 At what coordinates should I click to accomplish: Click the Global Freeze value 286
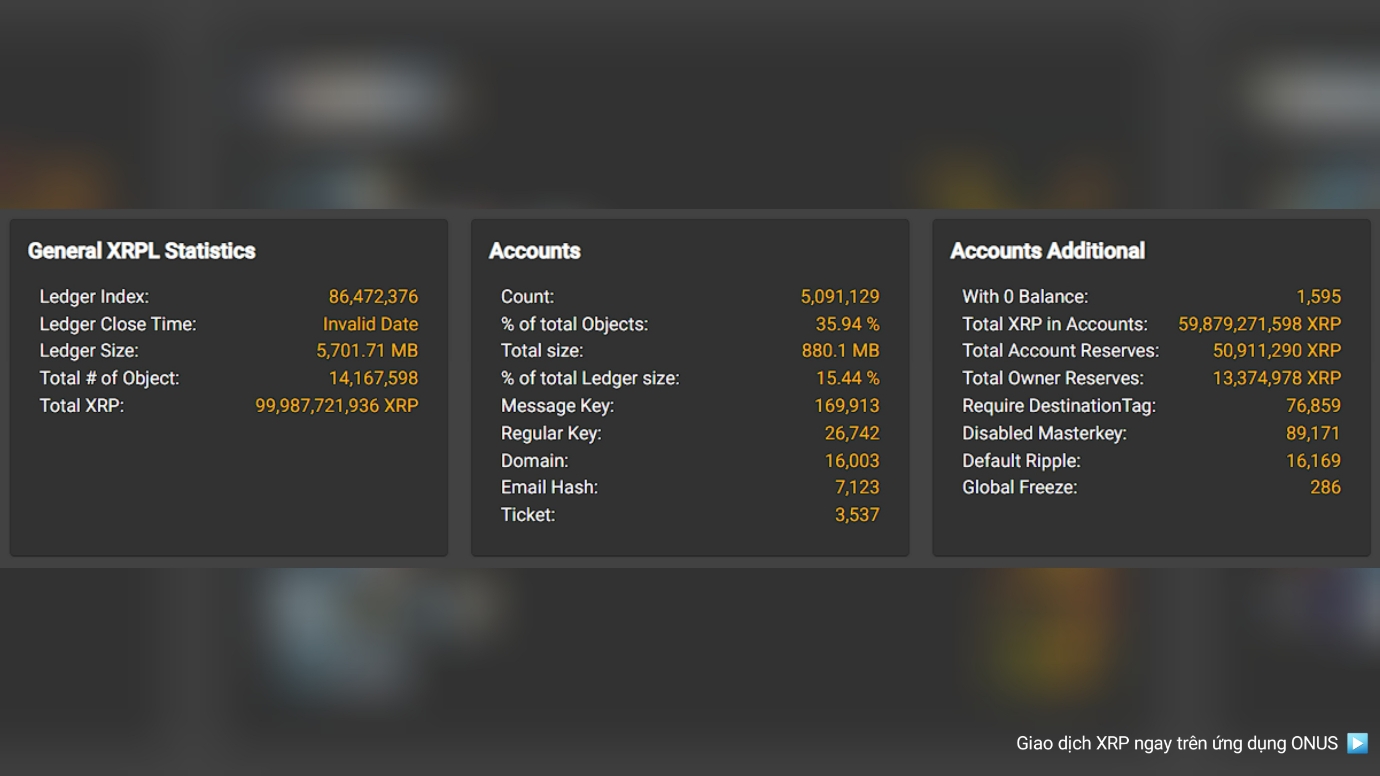point(1325,488)
